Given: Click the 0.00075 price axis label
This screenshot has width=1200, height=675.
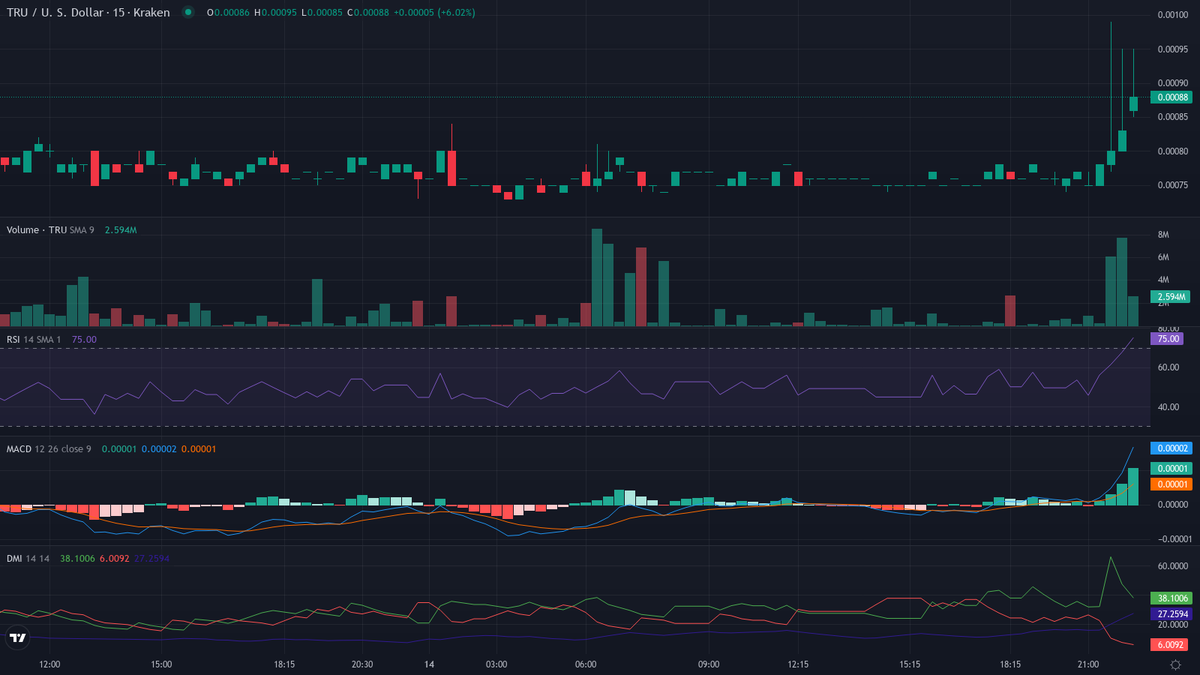Looking at the screenshot, I should [x=1172, y=185].
